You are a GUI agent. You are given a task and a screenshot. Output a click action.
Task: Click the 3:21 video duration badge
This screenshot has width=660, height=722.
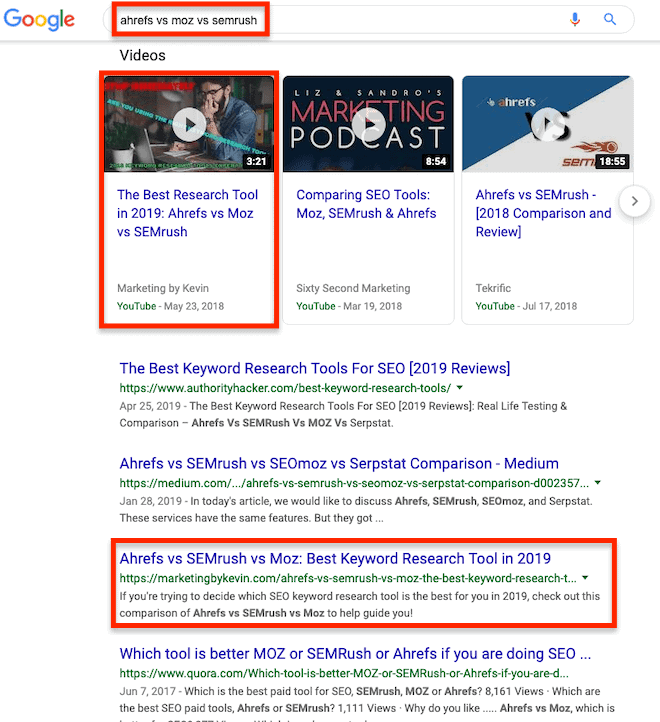click(257, 162)
